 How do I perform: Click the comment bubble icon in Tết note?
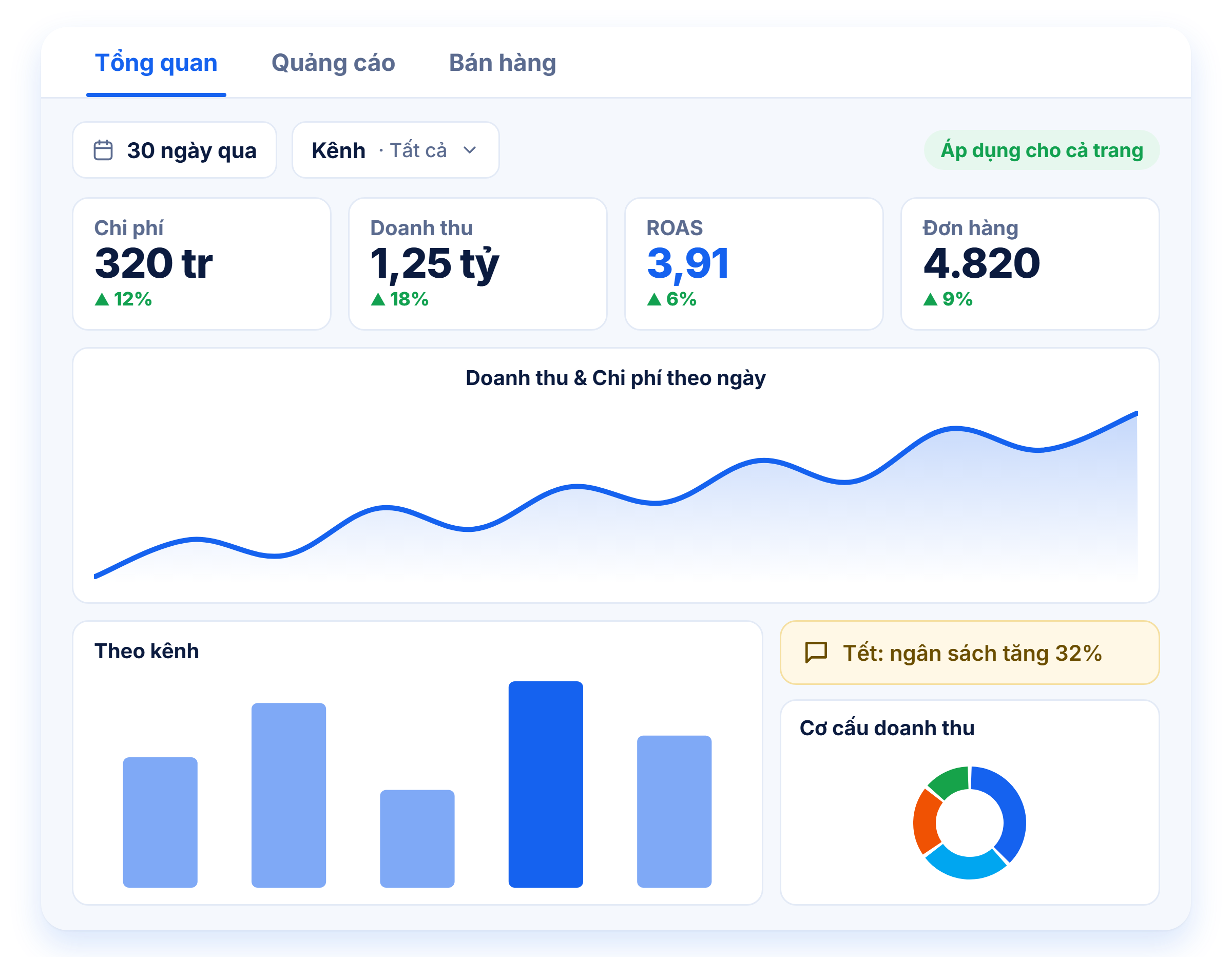(x=816, y=653)
